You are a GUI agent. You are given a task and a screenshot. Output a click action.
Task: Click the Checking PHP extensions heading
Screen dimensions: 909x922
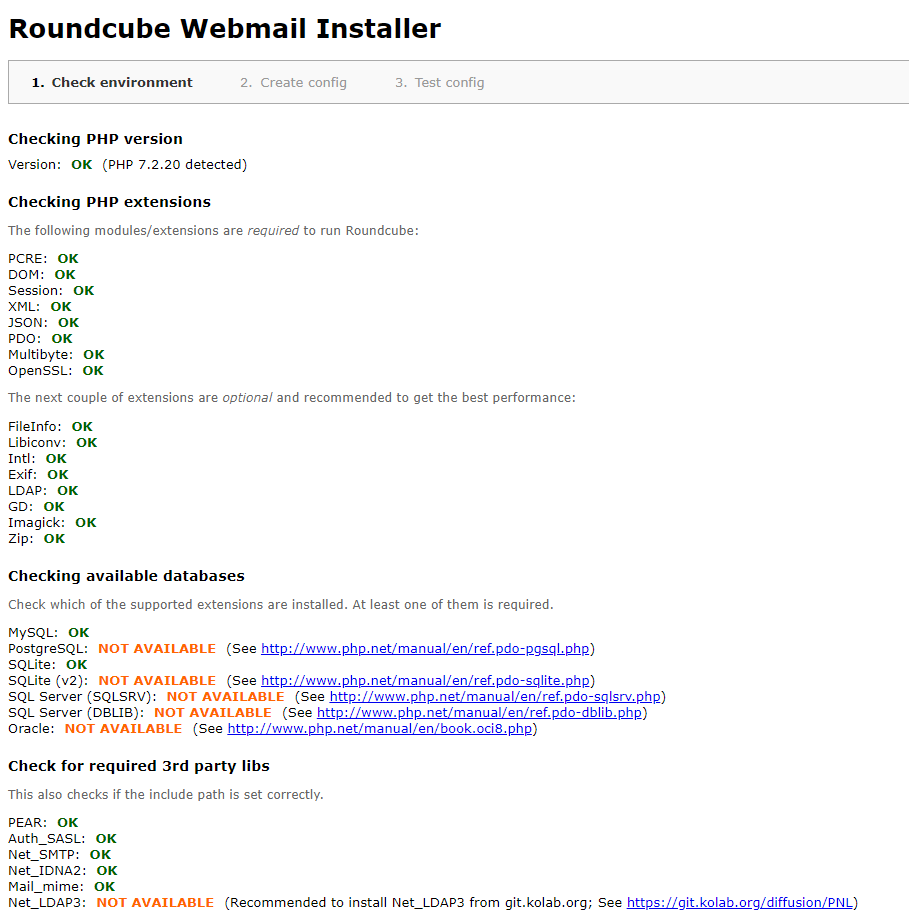[109, 202]
